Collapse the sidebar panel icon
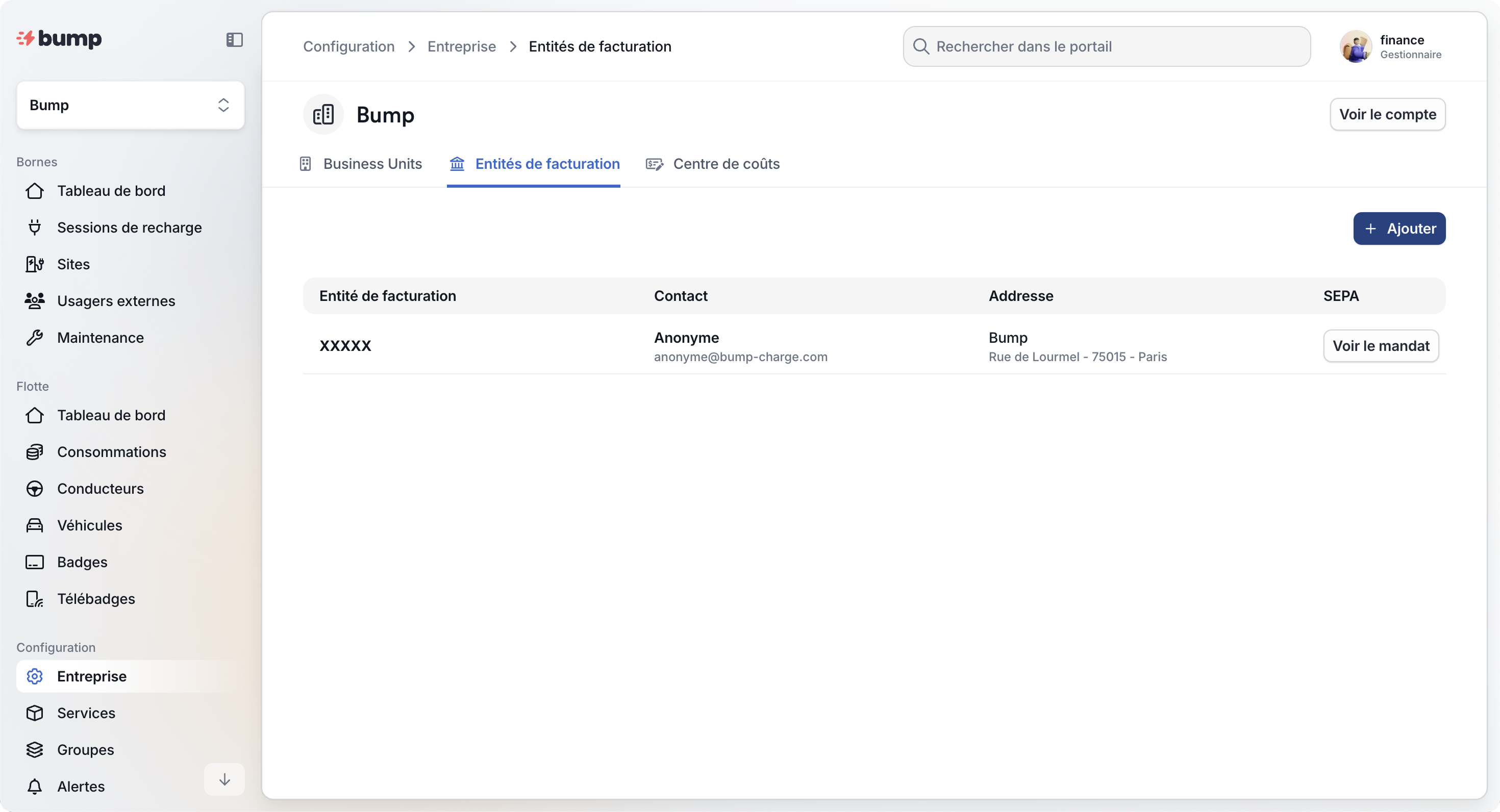 (x=234, y=40)
